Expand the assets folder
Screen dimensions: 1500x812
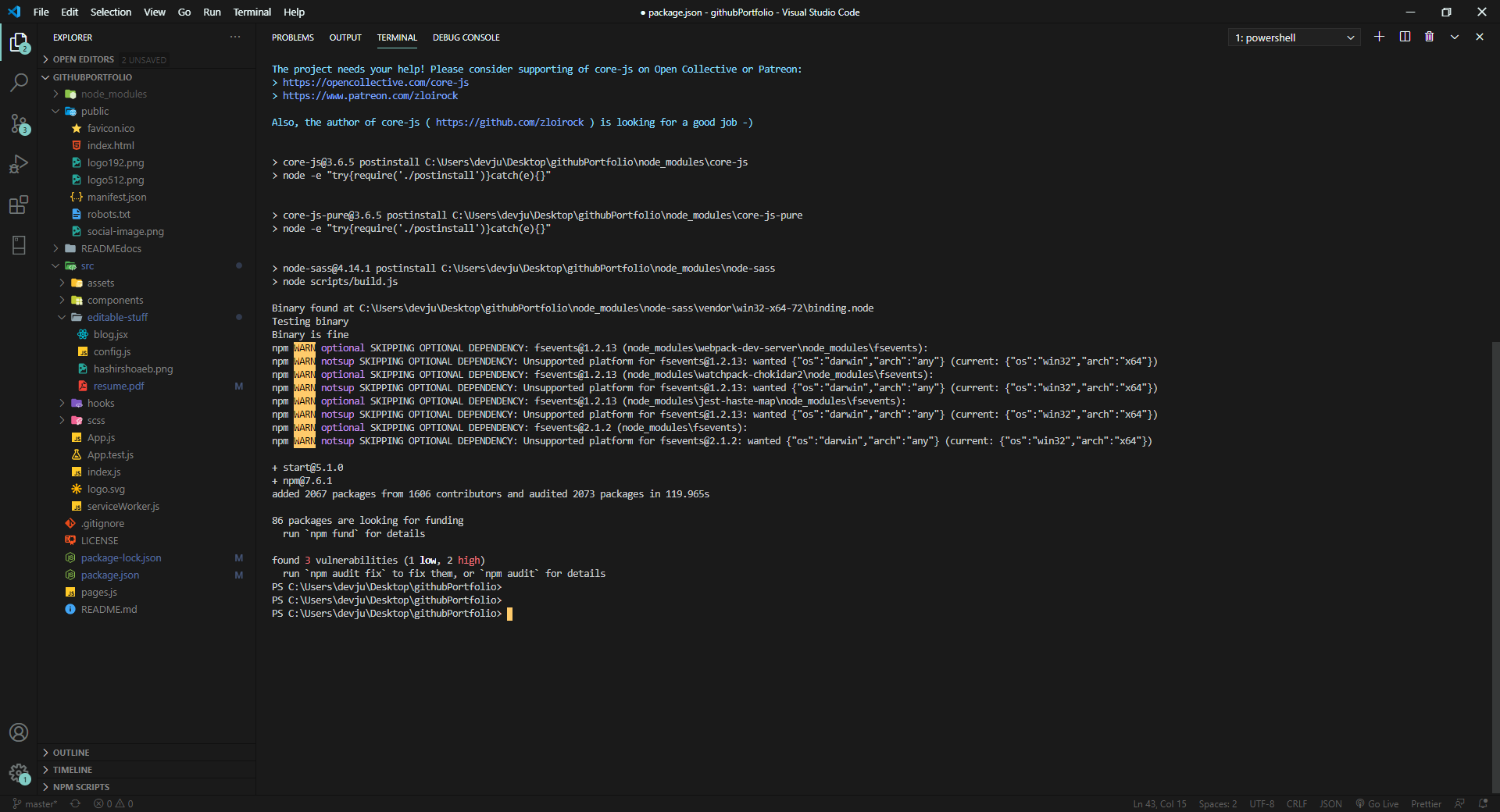click(147, 283)
